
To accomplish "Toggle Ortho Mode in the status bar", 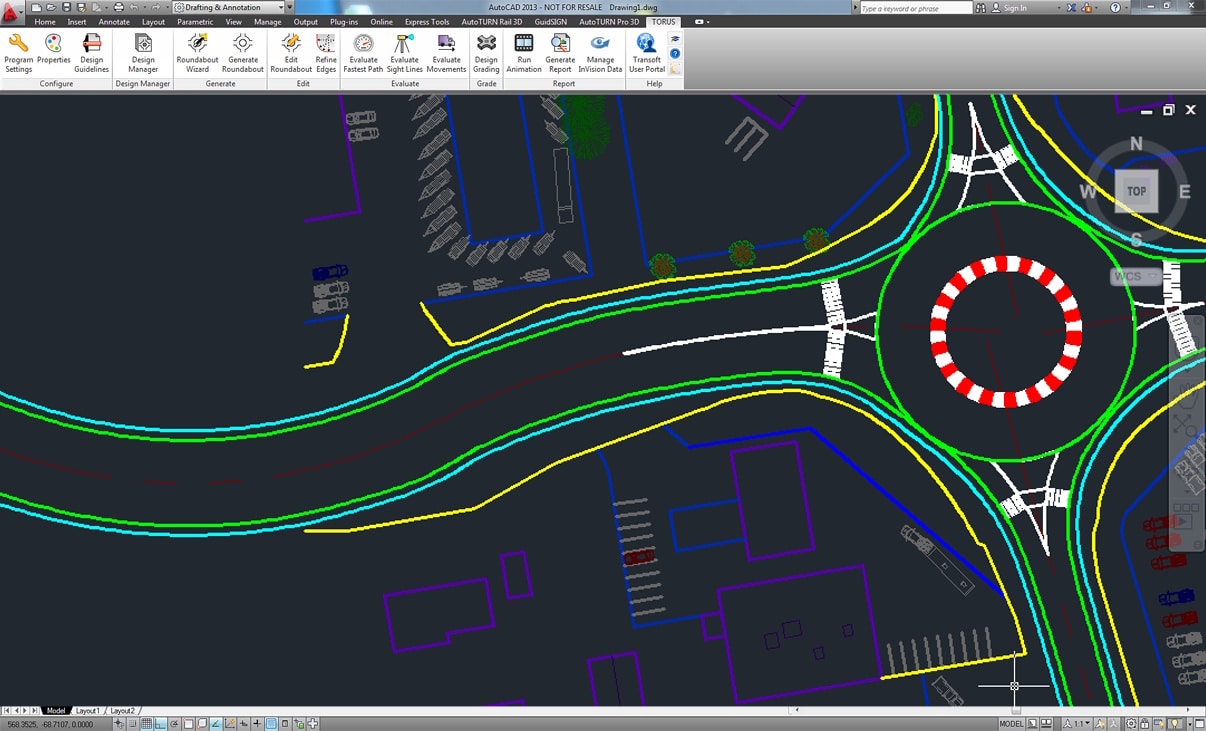I will click(x=161, y=724).
